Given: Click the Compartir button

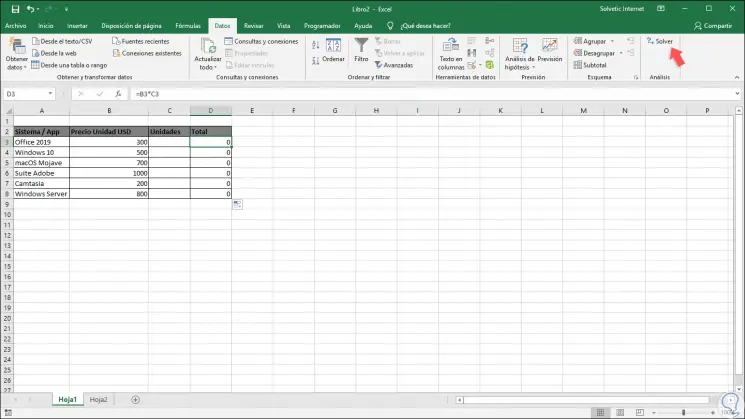Looking at the screenshot, I should (711, 25).
